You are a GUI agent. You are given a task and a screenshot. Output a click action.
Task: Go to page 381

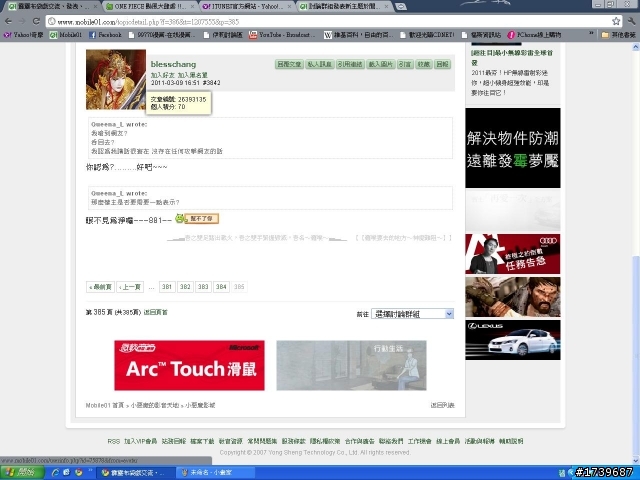point(167,287)
